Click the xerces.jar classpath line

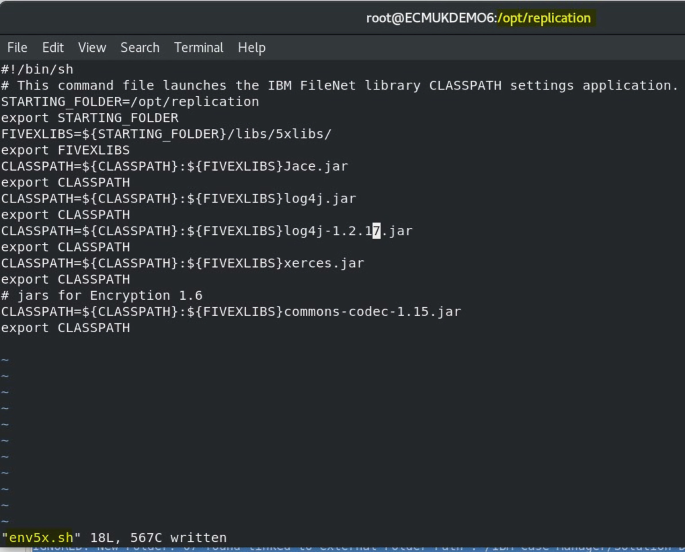[x=182, y=263]
